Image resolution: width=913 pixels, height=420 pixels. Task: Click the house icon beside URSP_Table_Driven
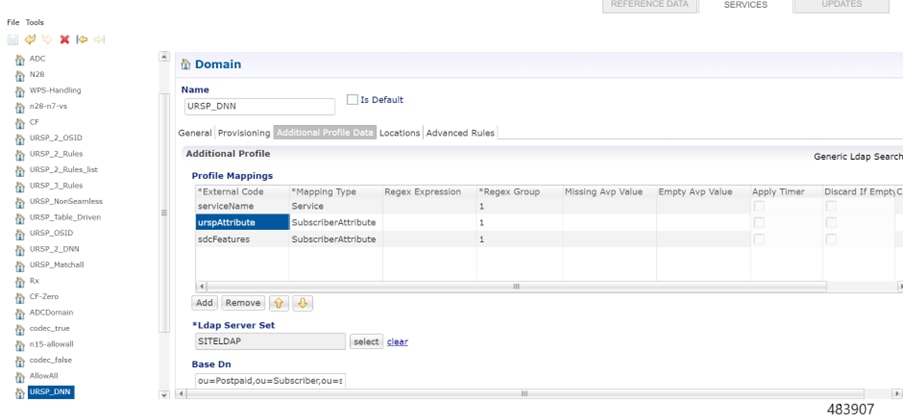(x=20, y=218)
